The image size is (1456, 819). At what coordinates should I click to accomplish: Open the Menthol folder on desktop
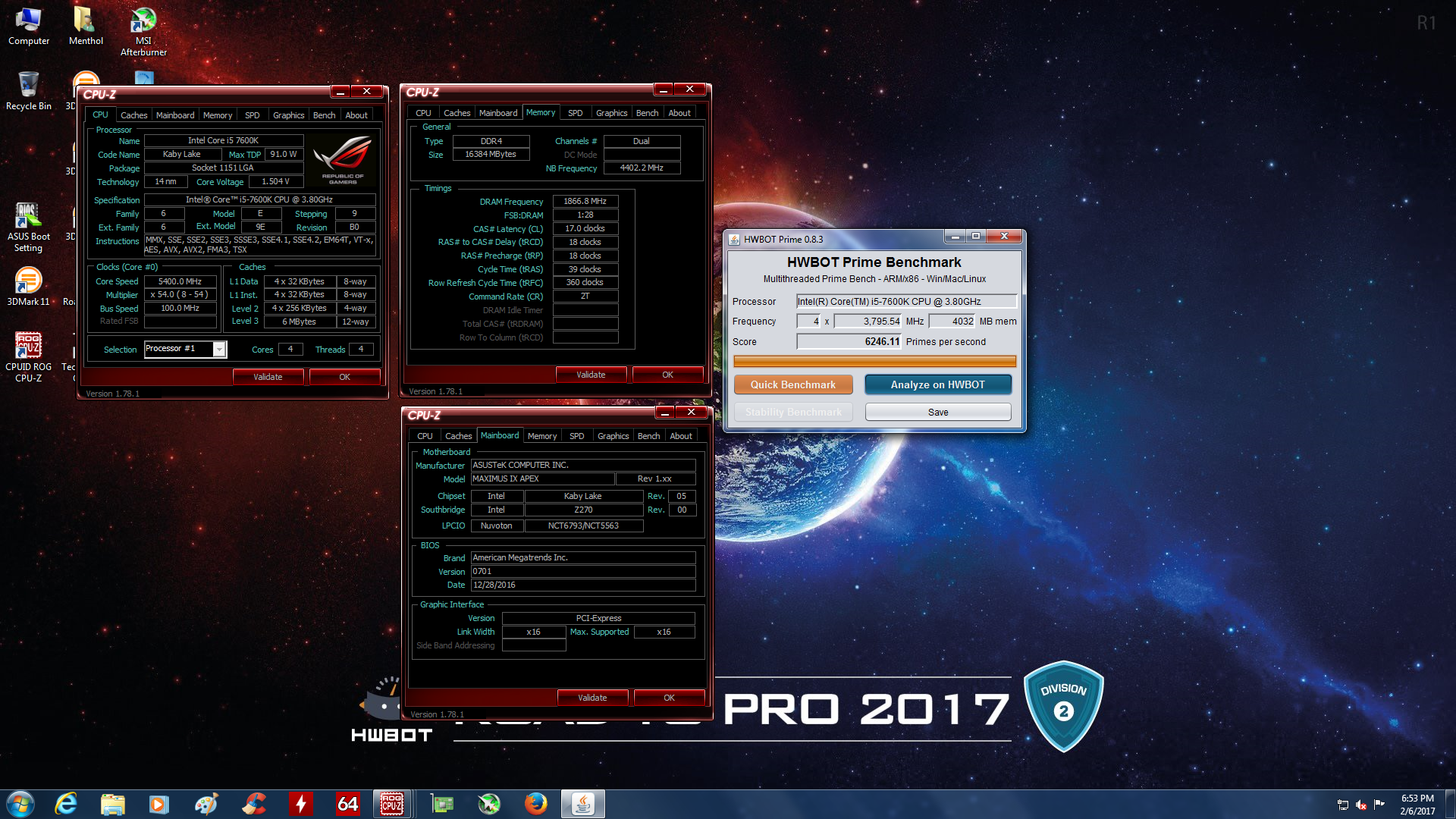click(86, 27)
